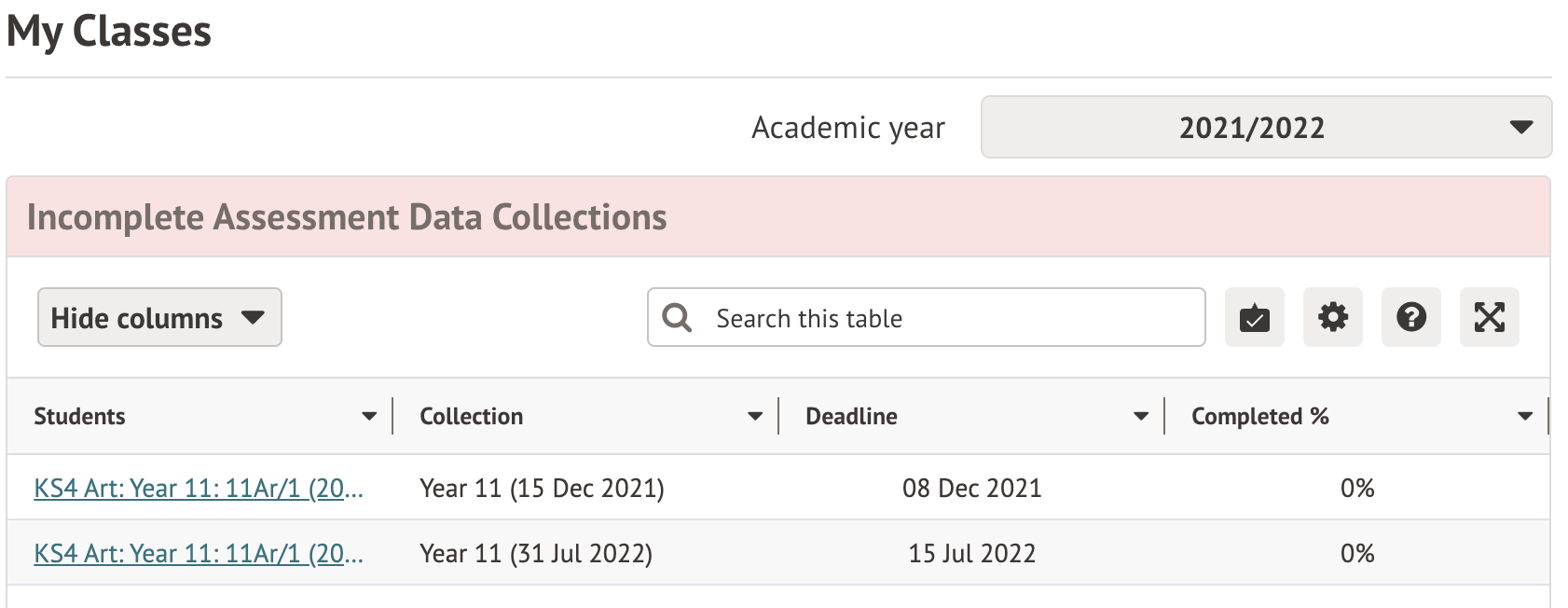
Task: Click the help question mark icon
Action: point(1410,318)
